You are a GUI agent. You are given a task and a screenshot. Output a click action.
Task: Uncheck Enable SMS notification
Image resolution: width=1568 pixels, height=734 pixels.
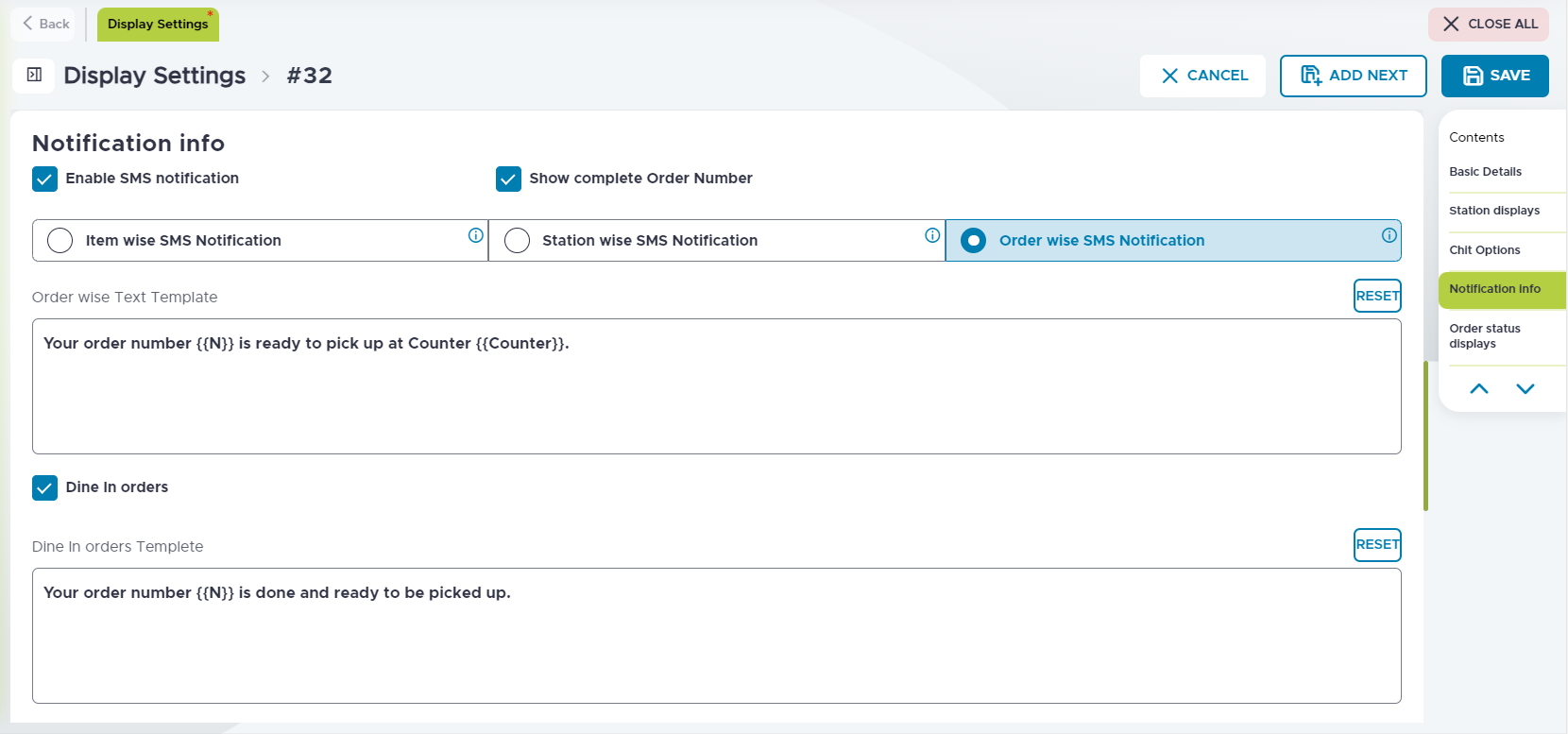tap(45, 179)
